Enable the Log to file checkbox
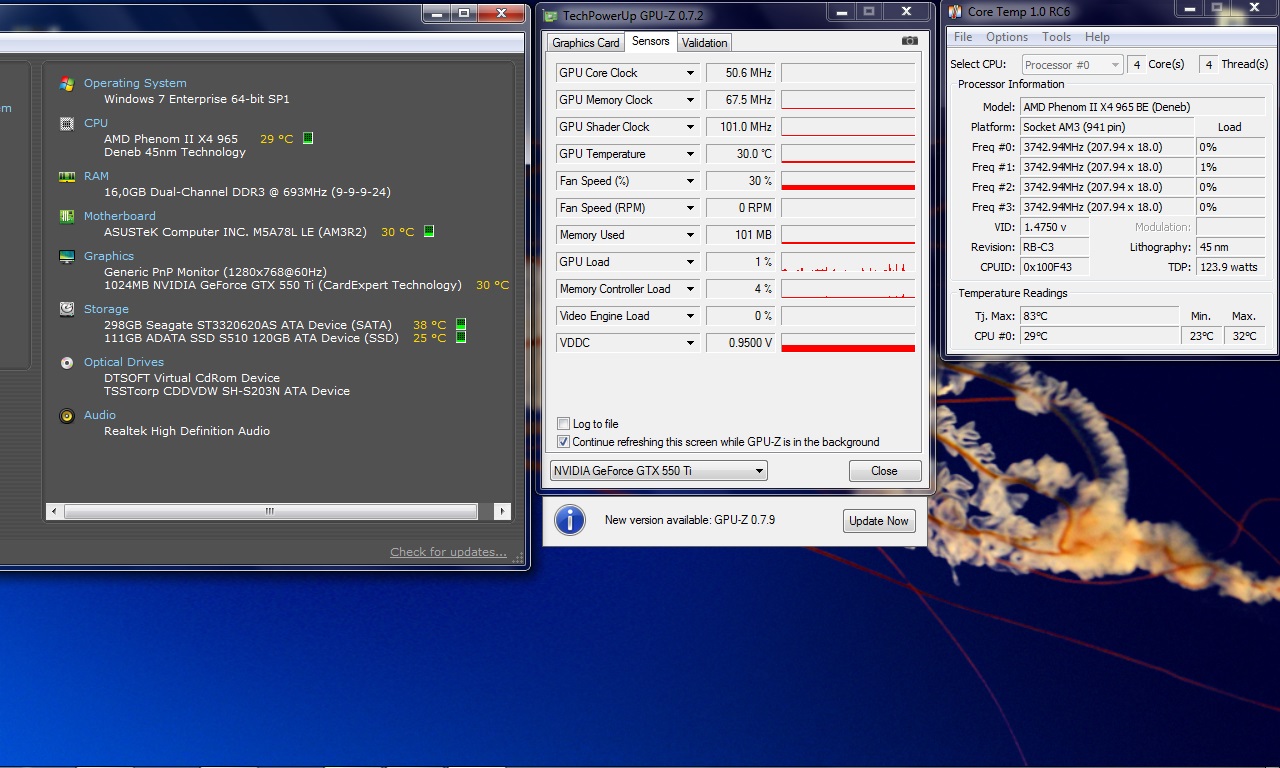The image size is (1280, 768). point(564,424)
